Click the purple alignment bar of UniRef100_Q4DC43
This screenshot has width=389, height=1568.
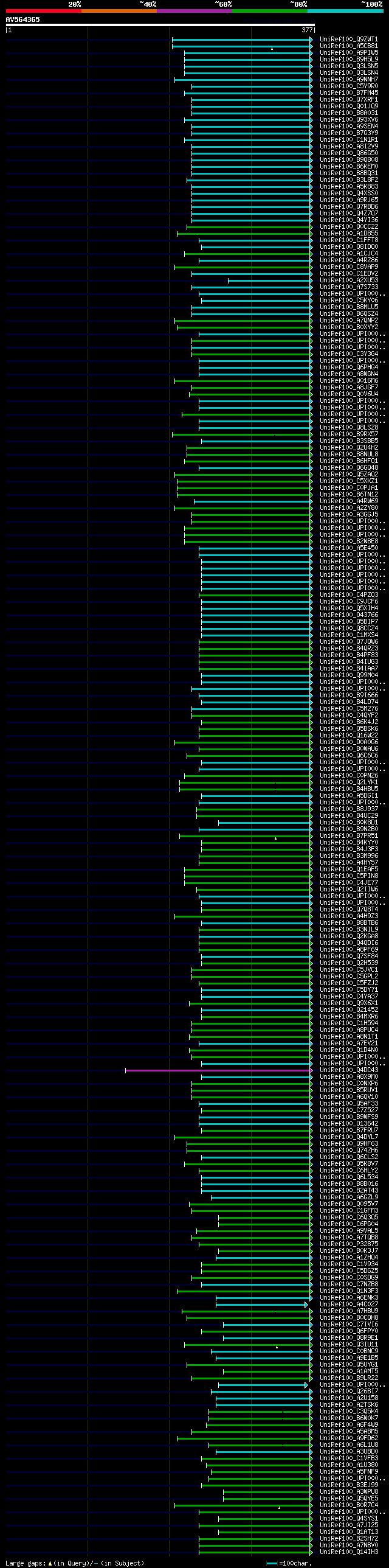(x=219, y=1070)
